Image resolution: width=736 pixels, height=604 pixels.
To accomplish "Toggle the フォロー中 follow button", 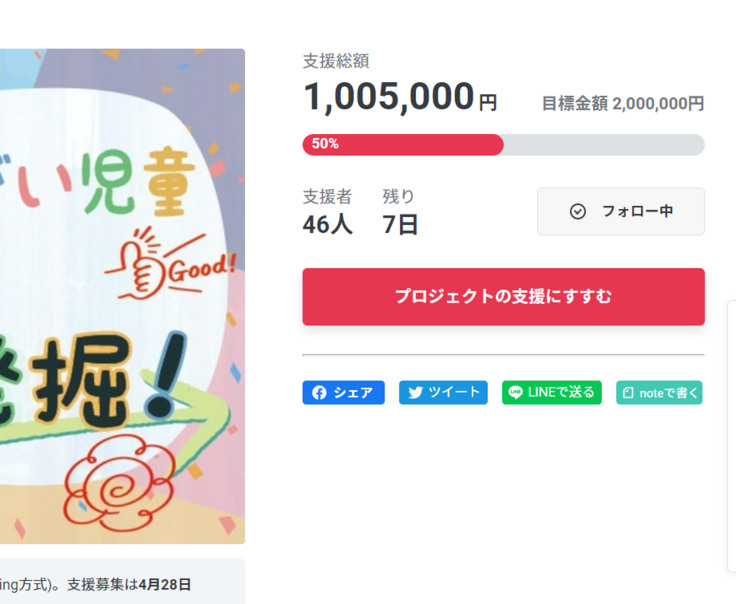I will tap(620, 211).
